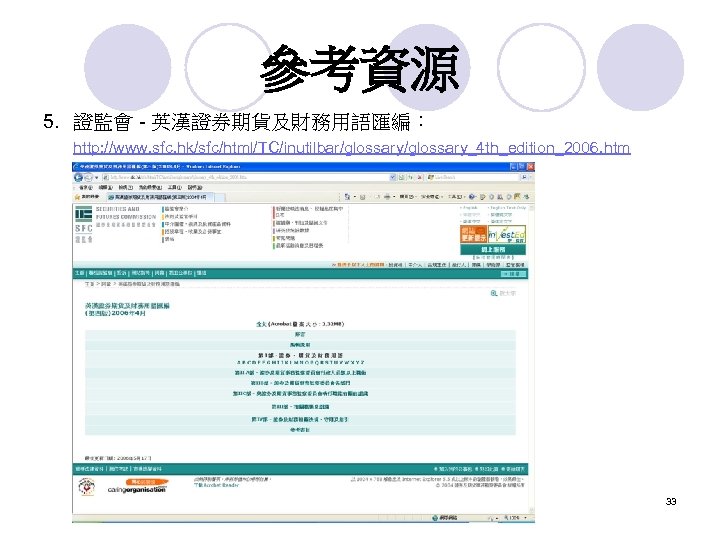Click the orange scam alert banner
The height and width of the screenshot is (540, 720).
473,234
